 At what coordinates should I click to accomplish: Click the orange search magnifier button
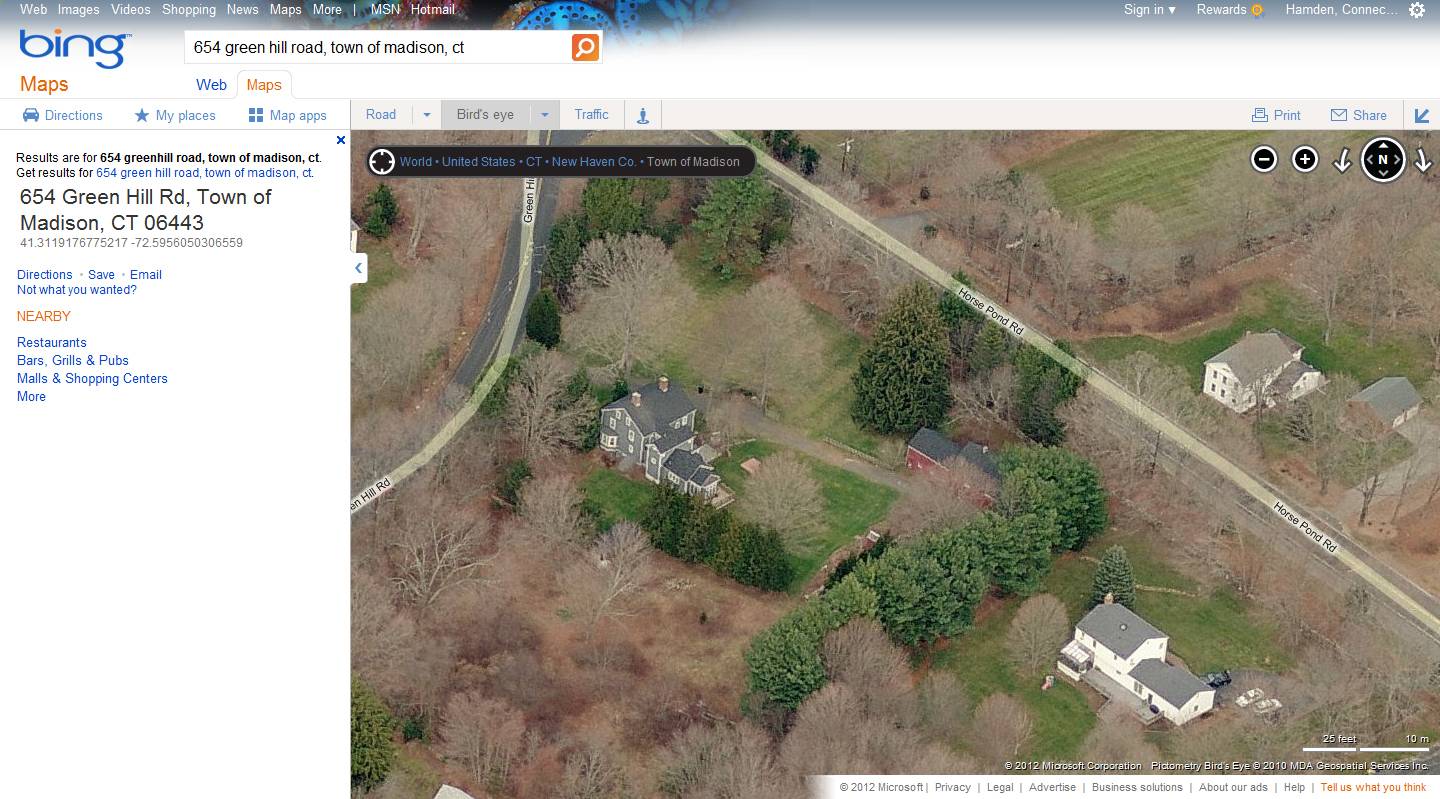tap(585, 47)
